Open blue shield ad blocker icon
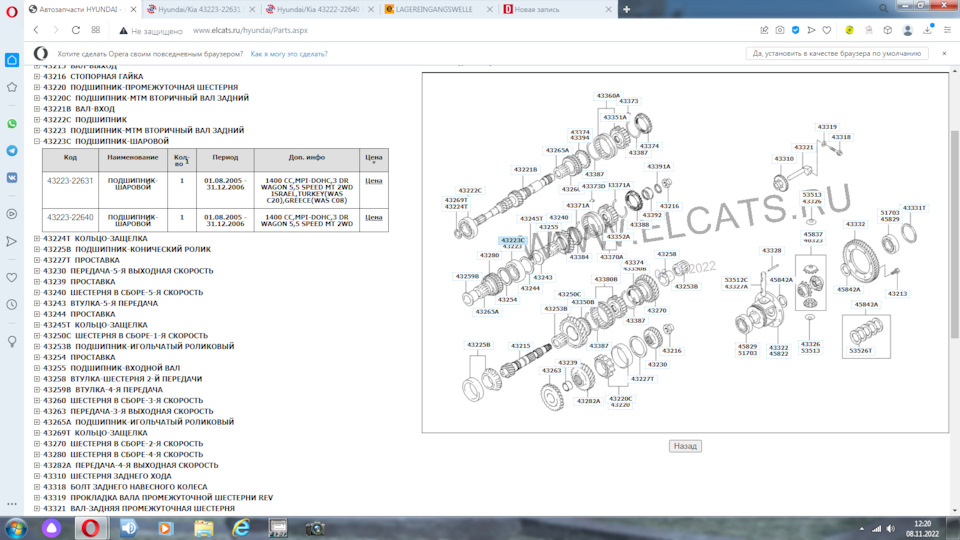 point(795,30)
